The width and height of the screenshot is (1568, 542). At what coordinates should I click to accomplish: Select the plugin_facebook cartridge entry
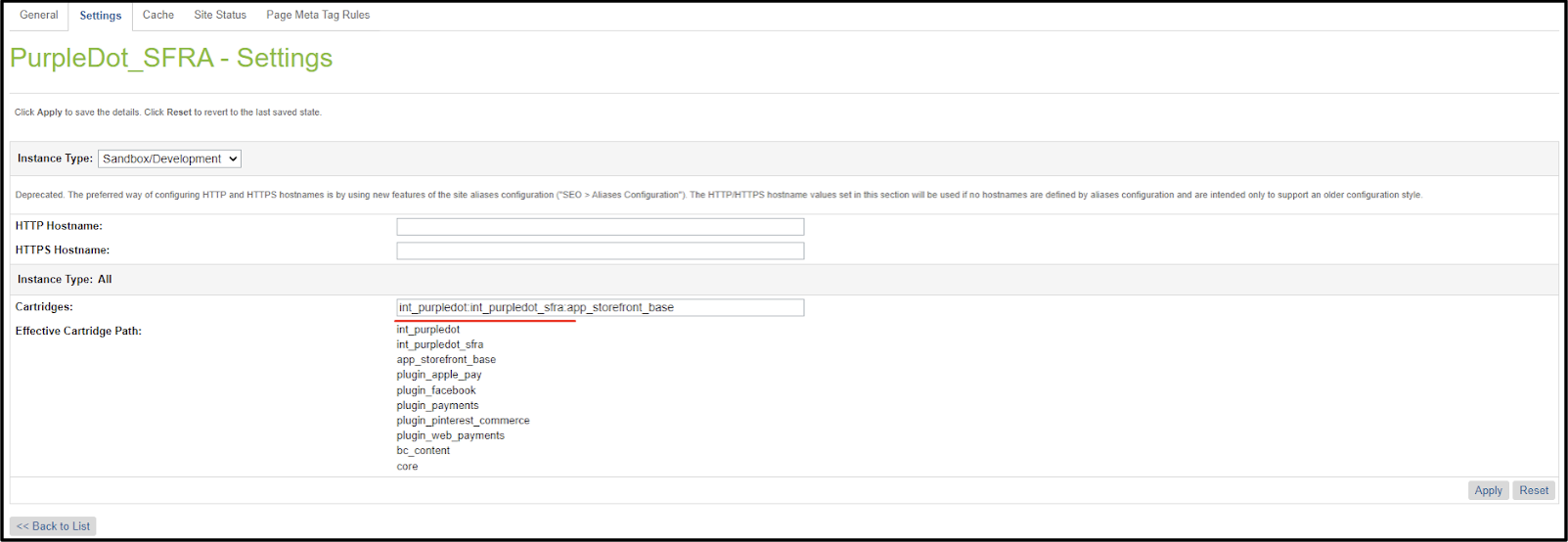(436, 390)
